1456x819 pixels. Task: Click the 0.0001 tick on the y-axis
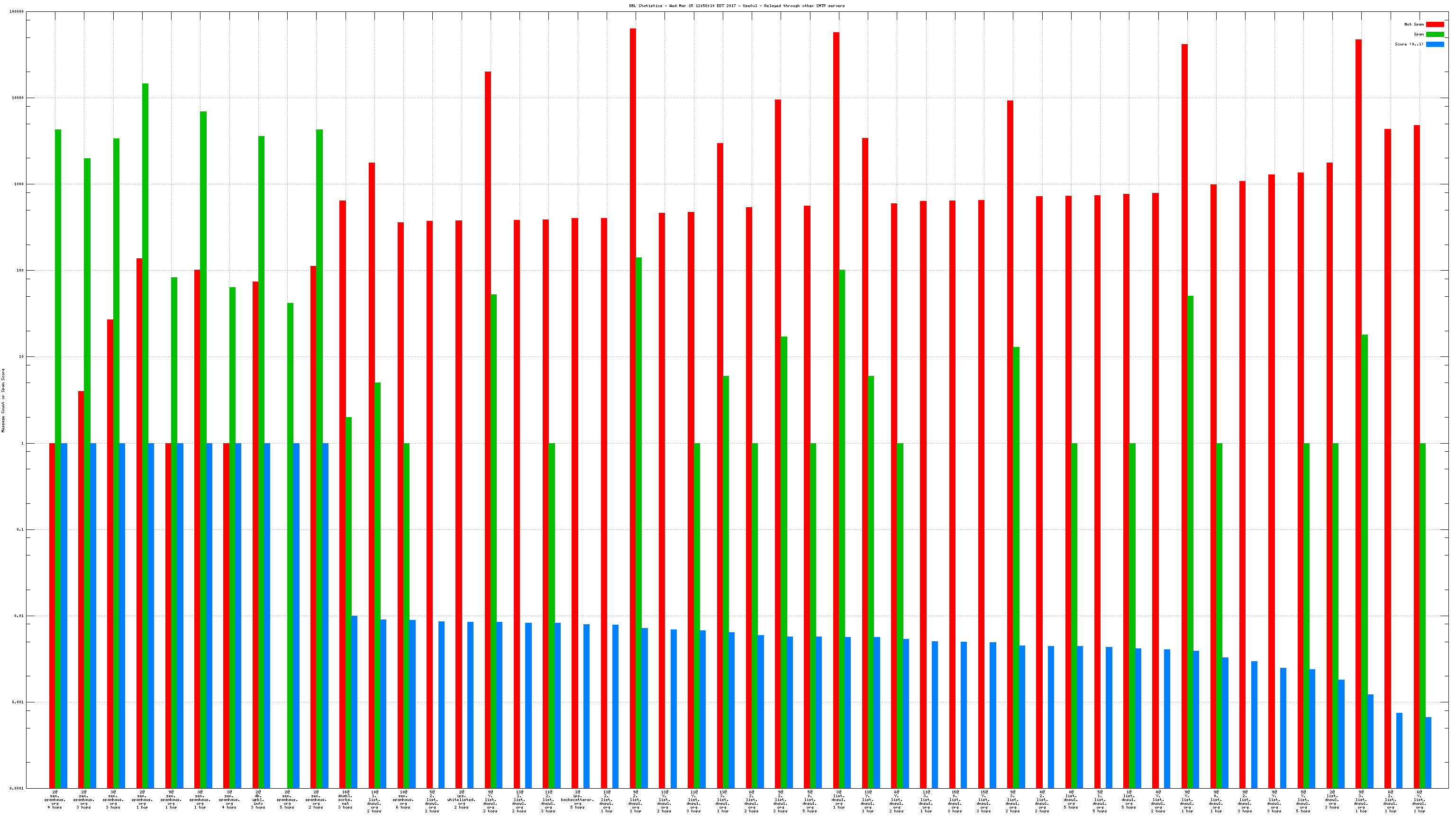17,789
